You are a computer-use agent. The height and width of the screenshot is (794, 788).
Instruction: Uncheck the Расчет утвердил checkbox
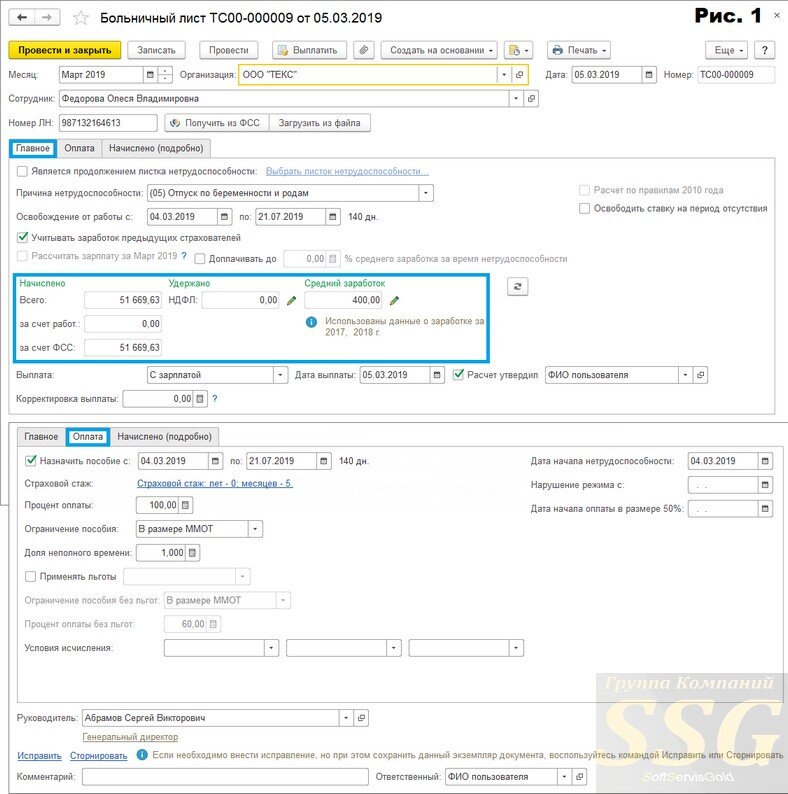458,375
